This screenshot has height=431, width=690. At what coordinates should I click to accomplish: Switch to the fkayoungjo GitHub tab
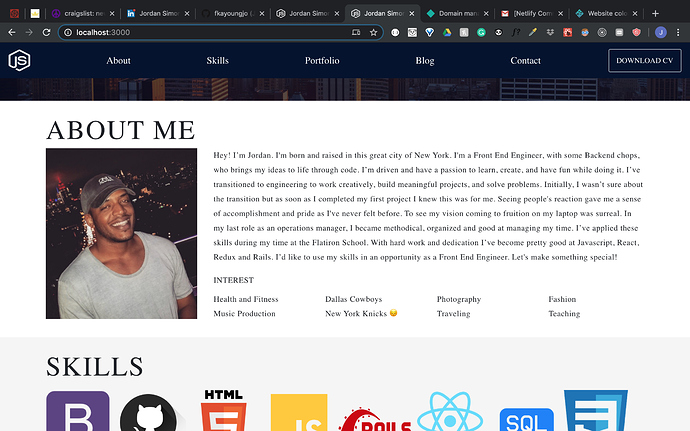pyautogui.click(x=231, y=14)
